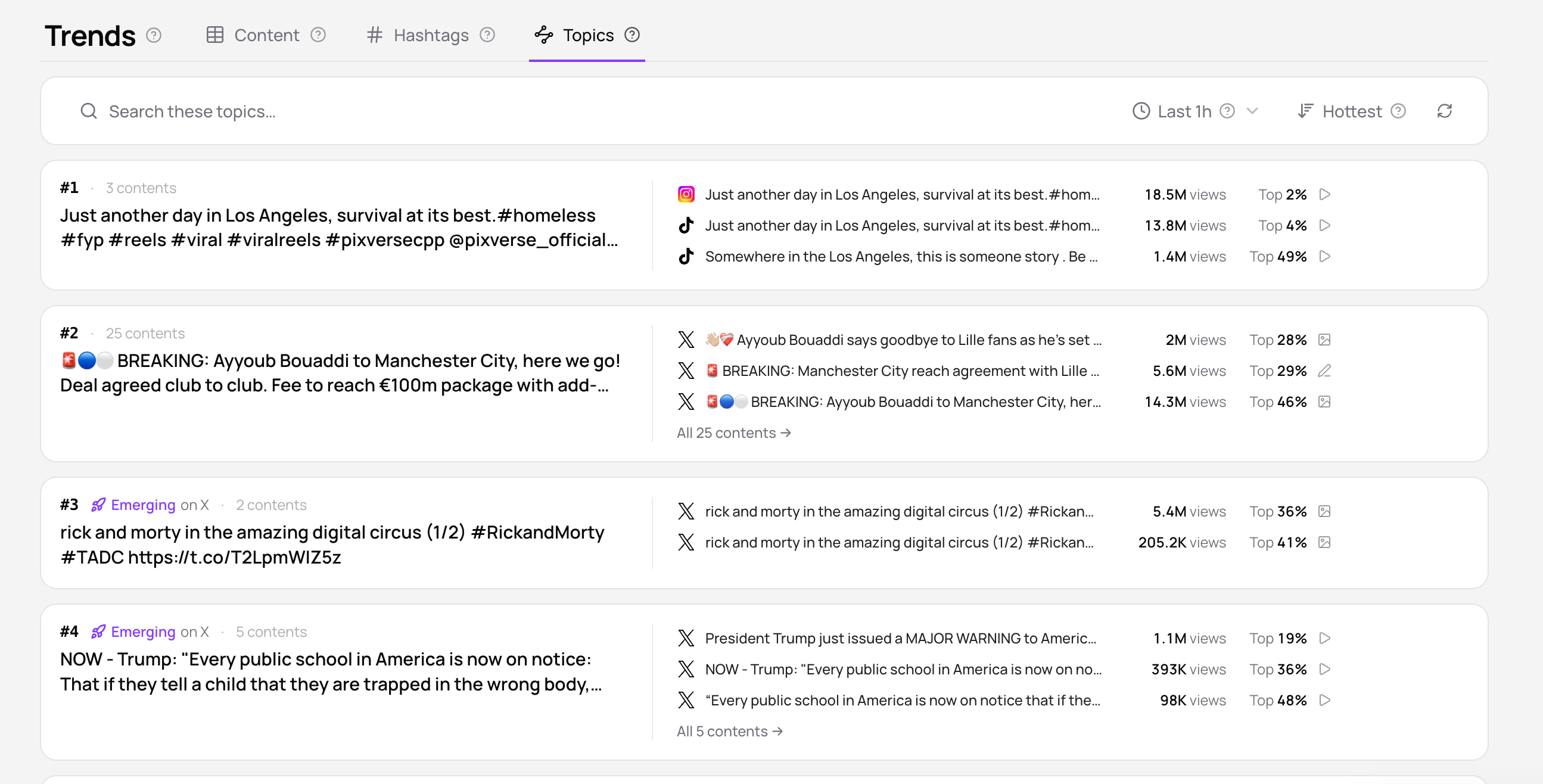Click the 'Top 2%' ranking label
Screen dimensions: 1543x784
(1283, 195)
